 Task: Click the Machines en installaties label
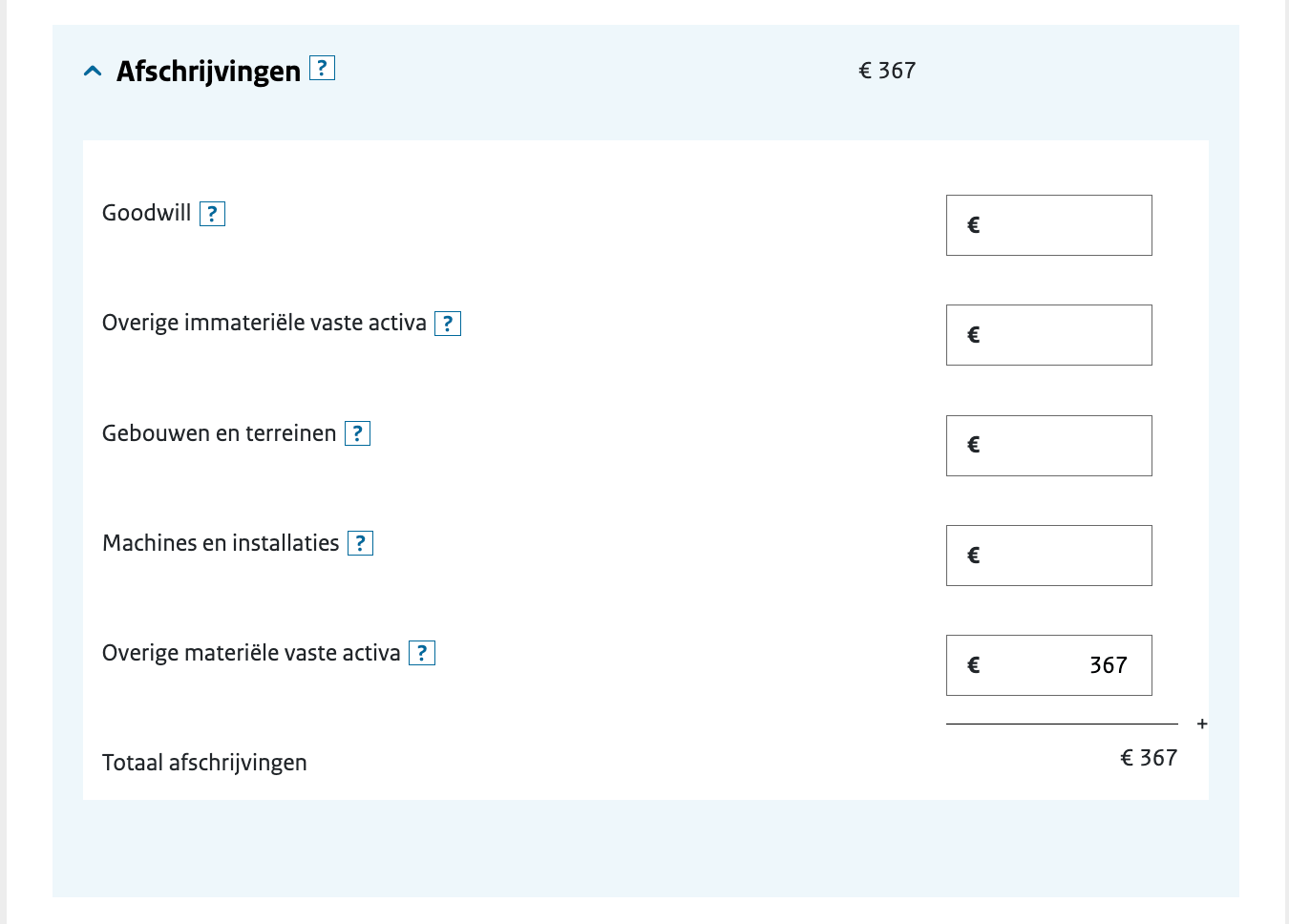coord(221,543)
